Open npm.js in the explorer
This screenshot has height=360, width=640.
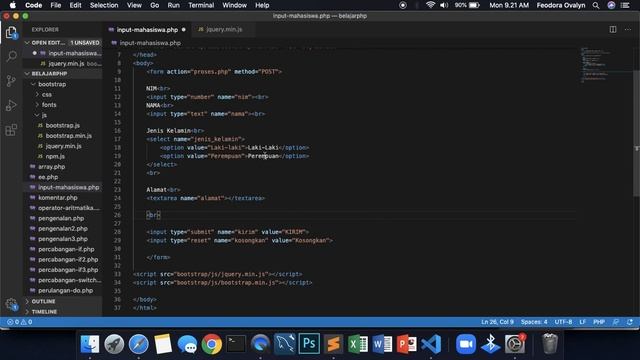click(62, 156)
